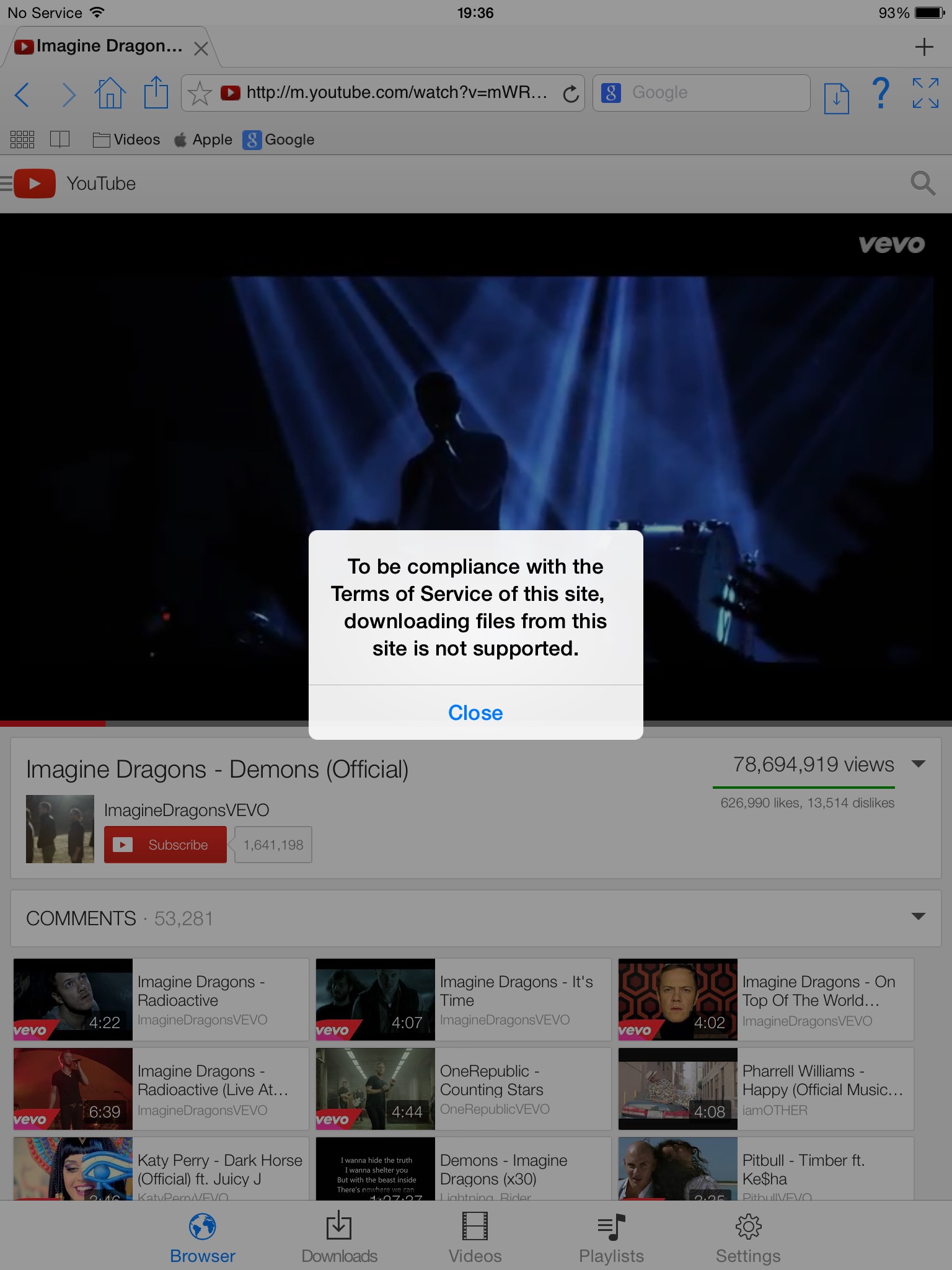The height and width of the screenshot is (1270, 952).
Task: Tap the Wi-Fi icon in status bar
Action: click(x=97, y=12)
